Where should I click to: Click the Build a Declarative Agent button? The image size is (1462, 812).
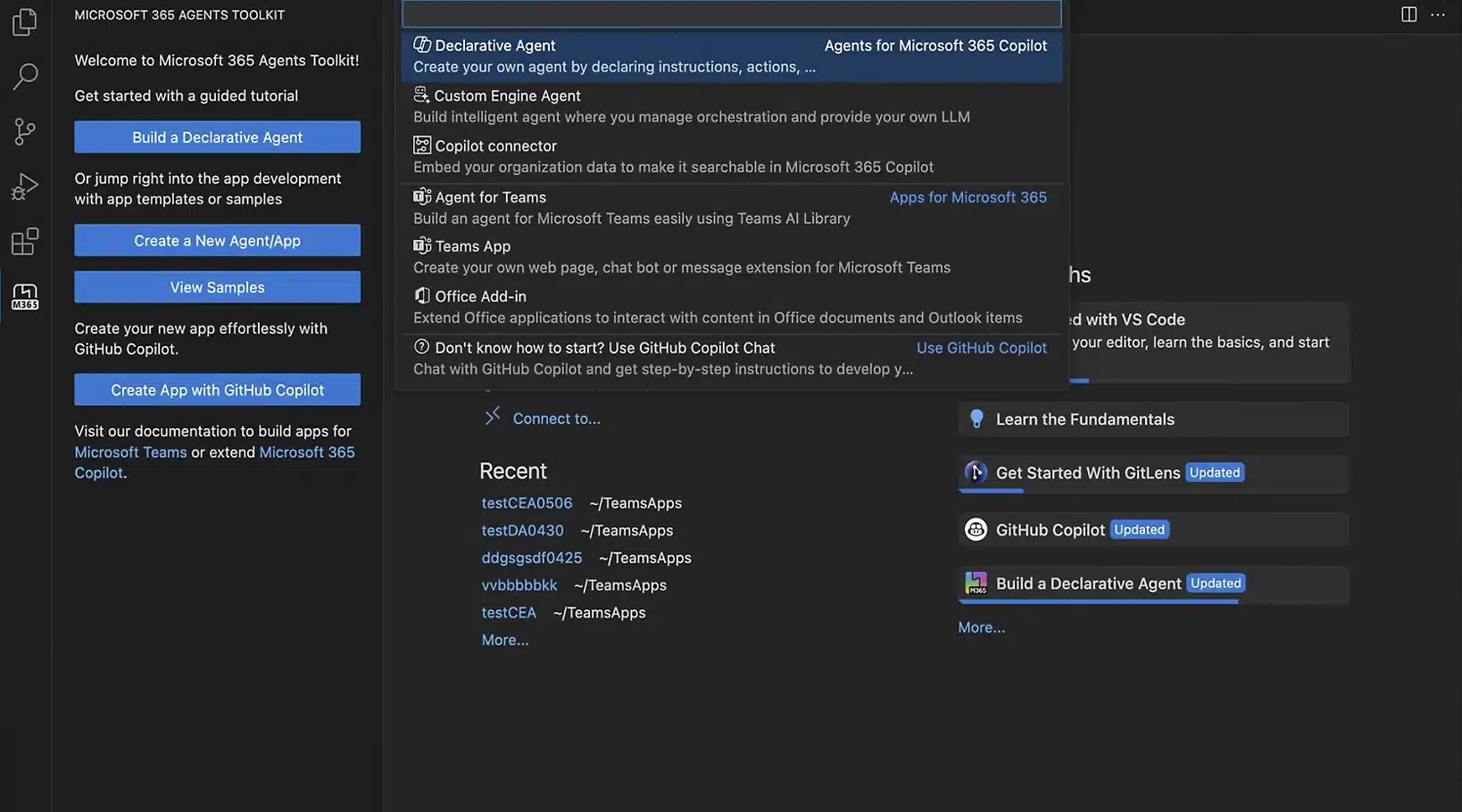217,137
